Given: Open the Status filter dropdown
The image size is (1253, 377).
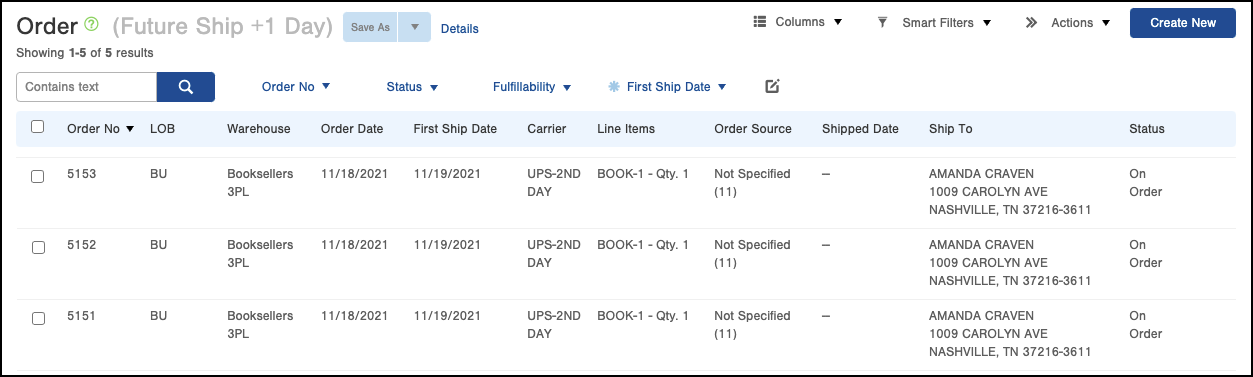Looking at the screenshot, I should pyautogui.click(x=412, y=87).
